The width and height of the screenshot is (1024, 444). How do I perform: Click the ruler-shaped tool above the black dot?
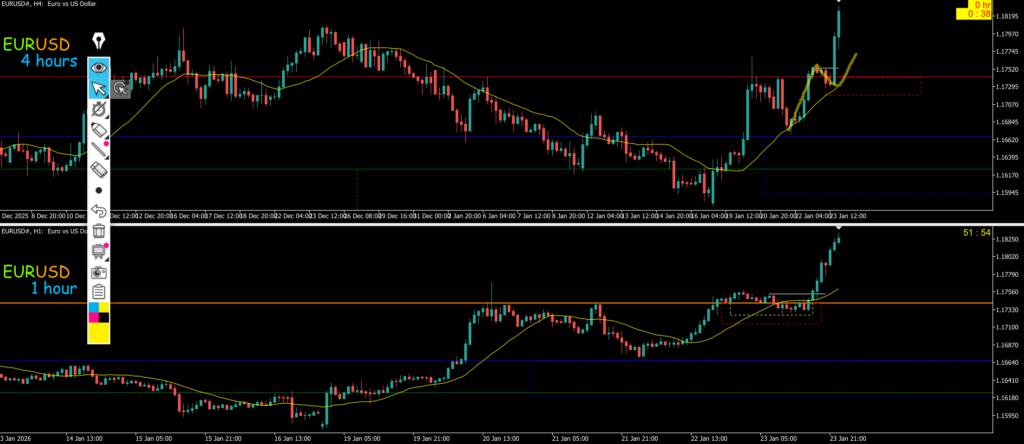pos(98,169)
